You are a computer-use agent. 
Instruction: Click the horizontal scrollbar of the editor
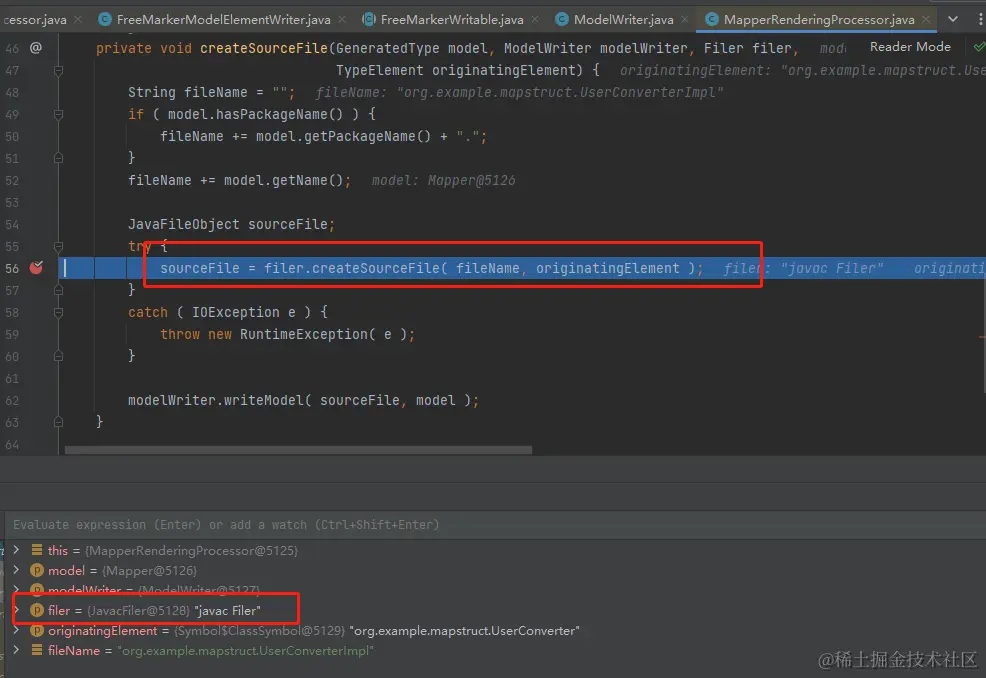tap(298, 450)
